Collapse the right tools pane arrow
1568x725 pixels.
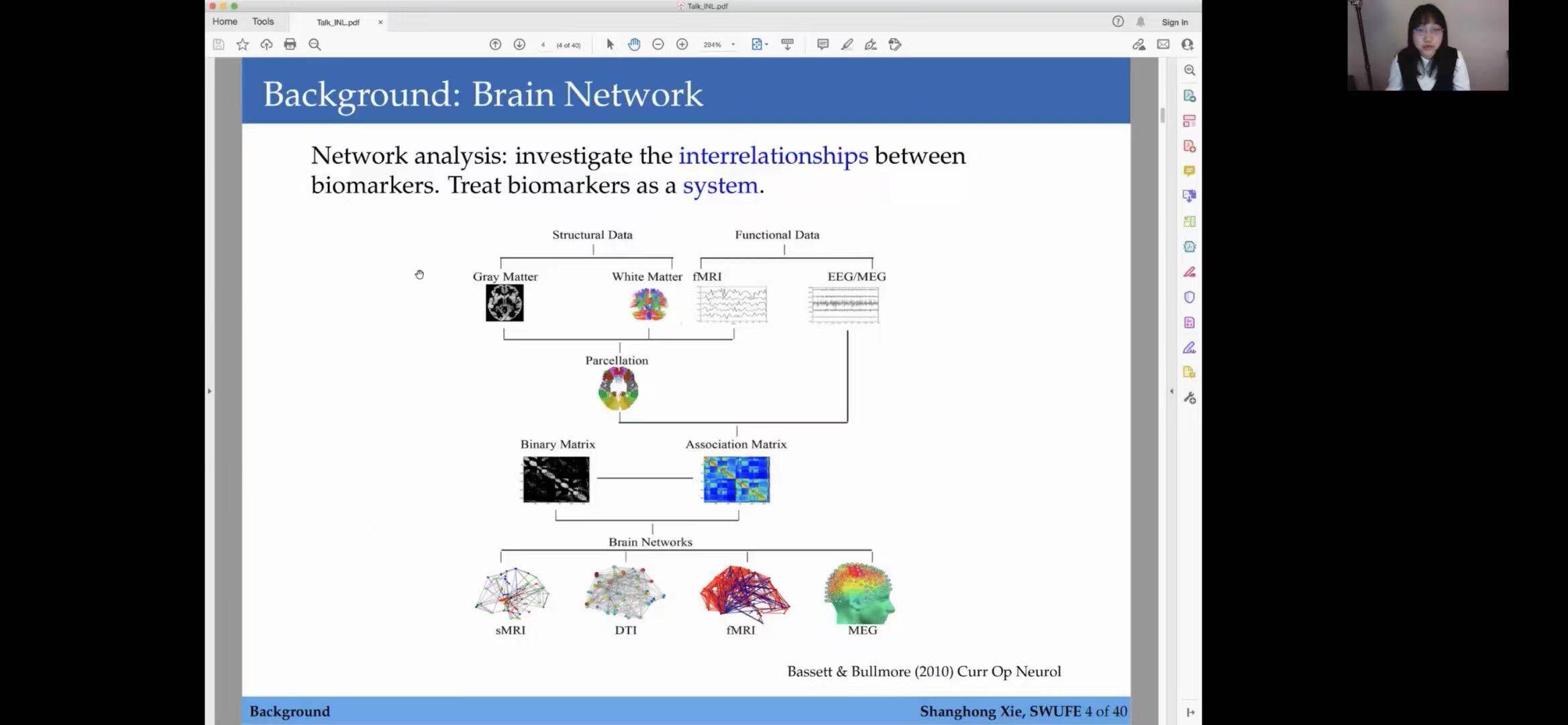[x=1171, y=391]
